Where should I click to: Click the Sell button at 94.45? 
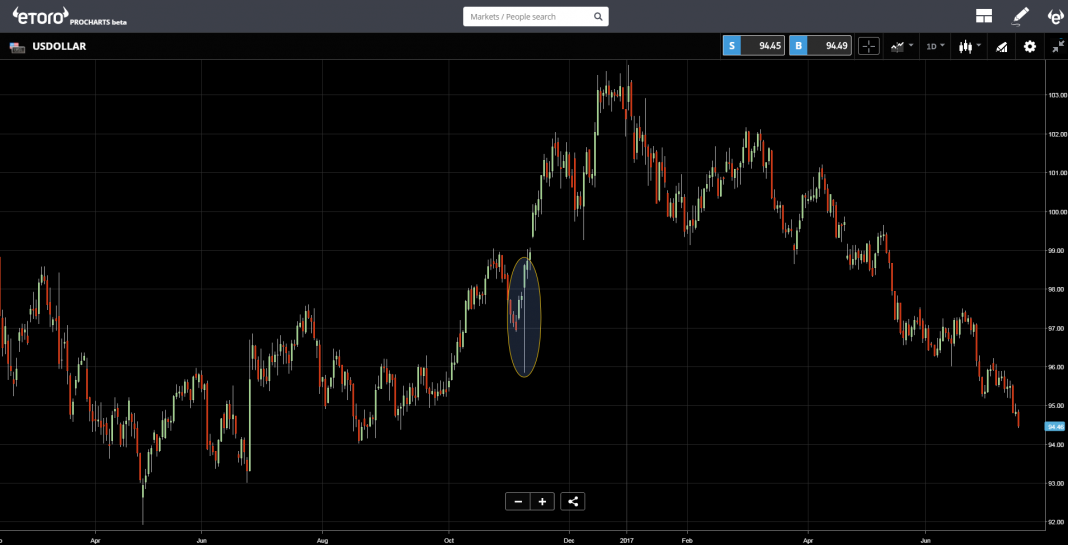(x=754, y=46)
